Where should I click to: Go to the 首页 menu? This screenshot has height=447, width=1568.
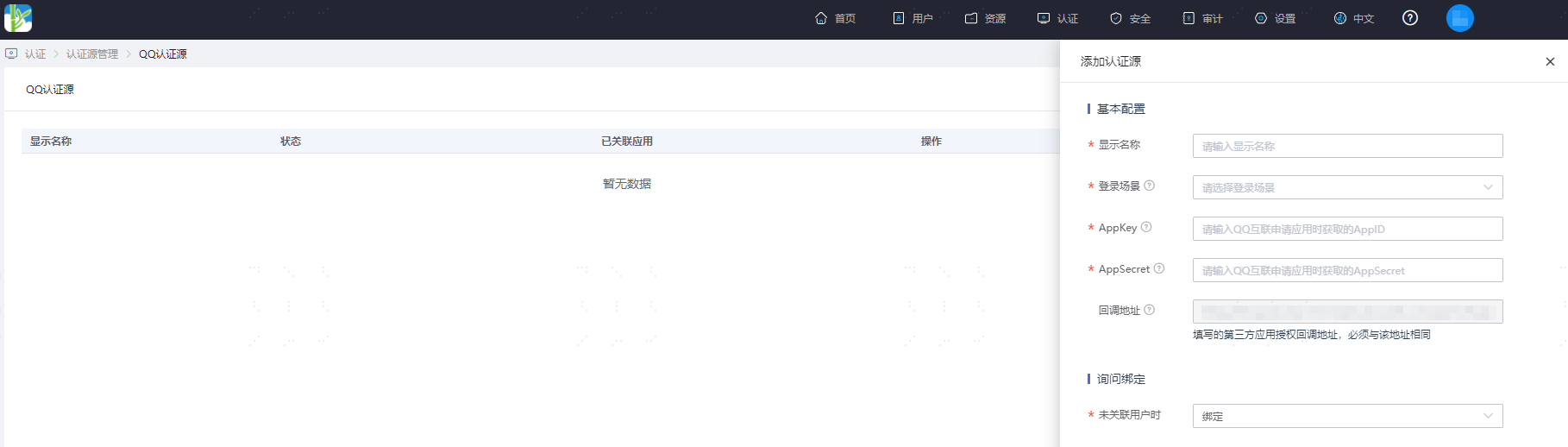coord(835,18)
